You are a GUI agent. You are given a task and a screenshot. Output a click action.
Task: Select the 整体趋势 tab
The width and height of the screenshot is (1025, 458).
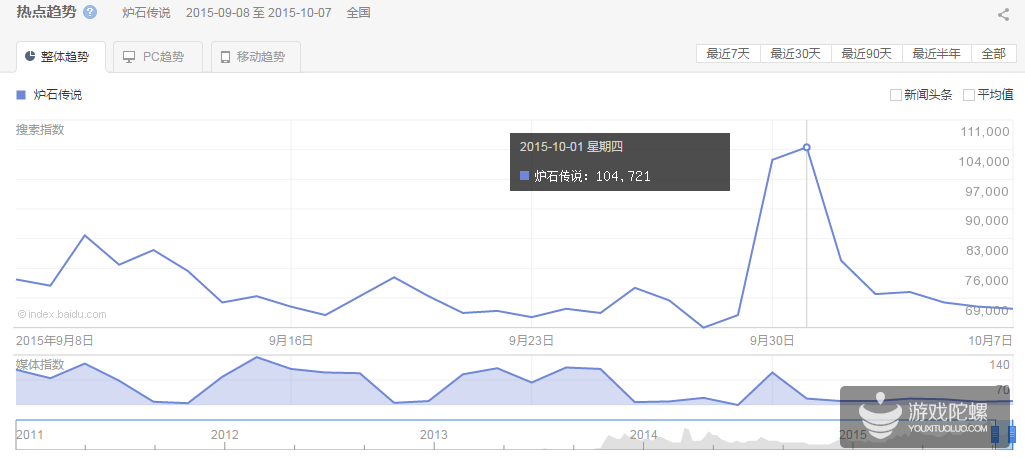pyautogui.click(x=62, y=56)
